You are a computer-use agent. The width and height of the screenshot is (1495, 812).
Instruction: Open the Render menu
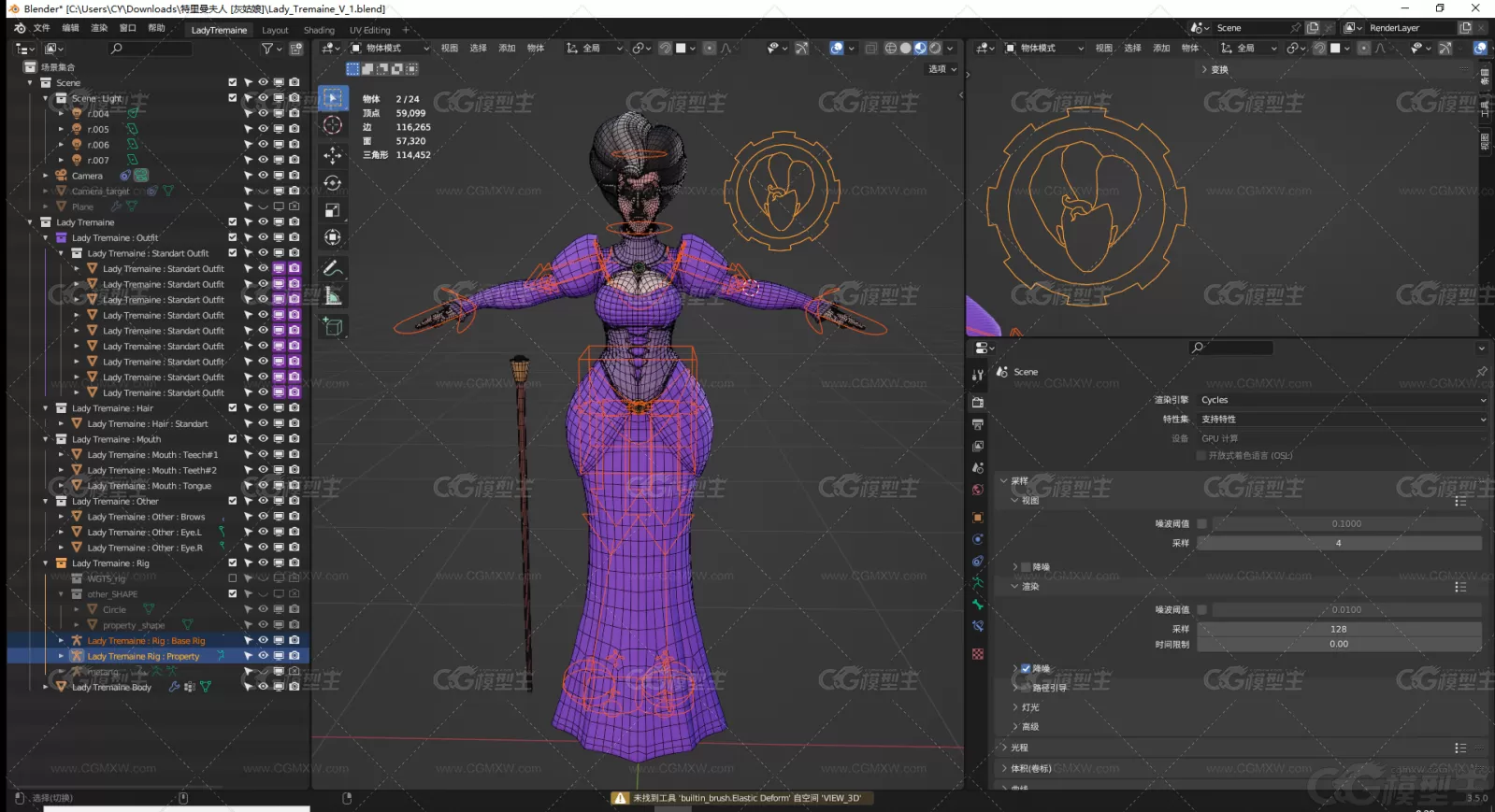[99, 28]
